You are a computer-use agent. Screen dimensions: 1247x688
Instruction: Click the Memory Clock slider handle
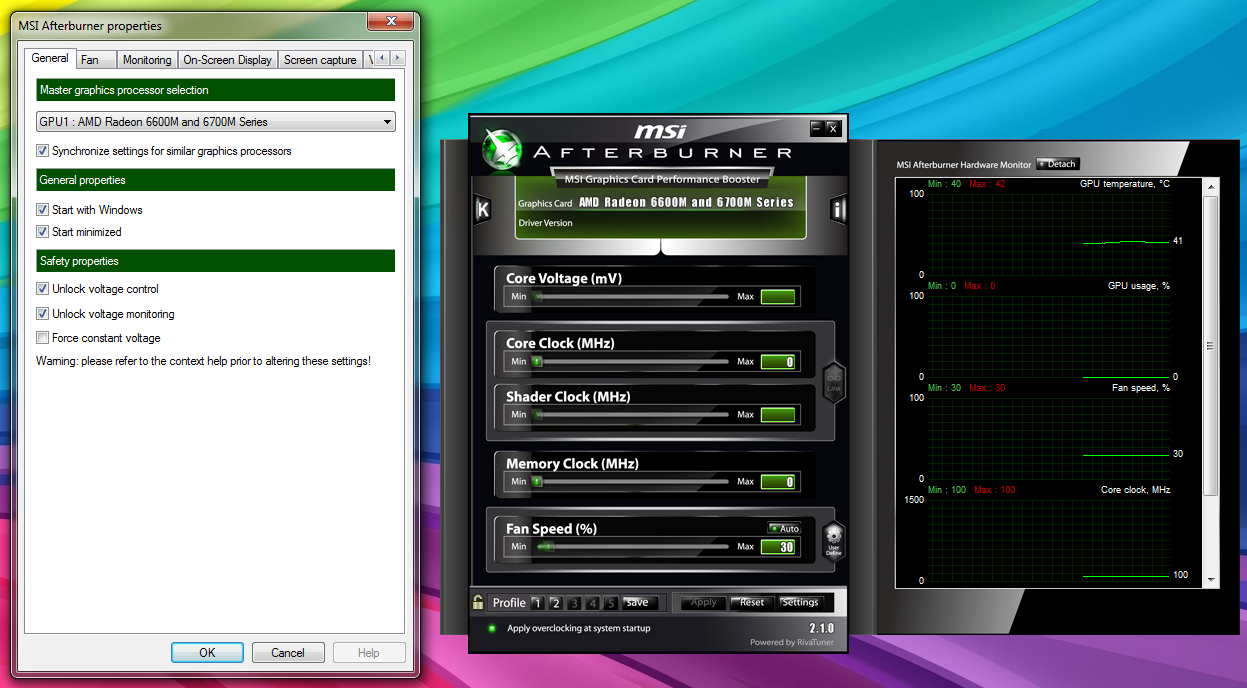(x=537, y=481)
